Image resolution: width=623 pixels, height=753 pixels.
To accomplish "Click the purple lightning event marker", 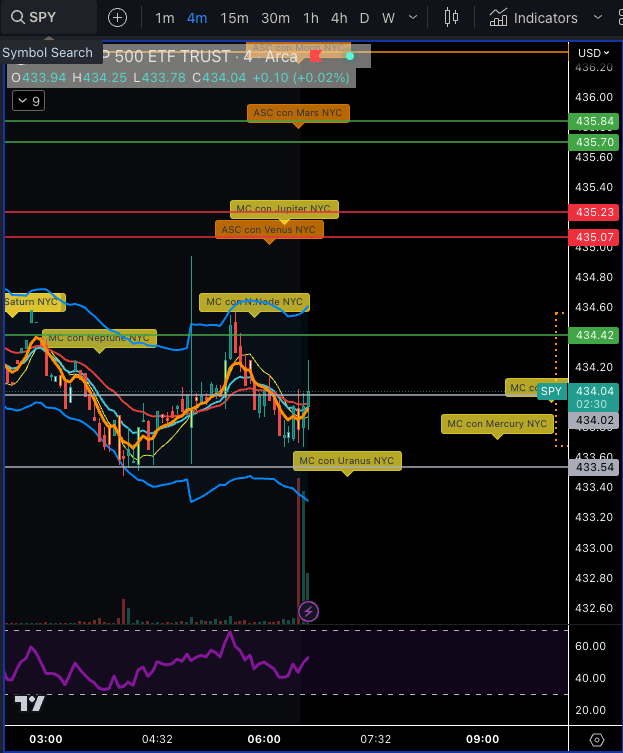I will pos(308,611).
